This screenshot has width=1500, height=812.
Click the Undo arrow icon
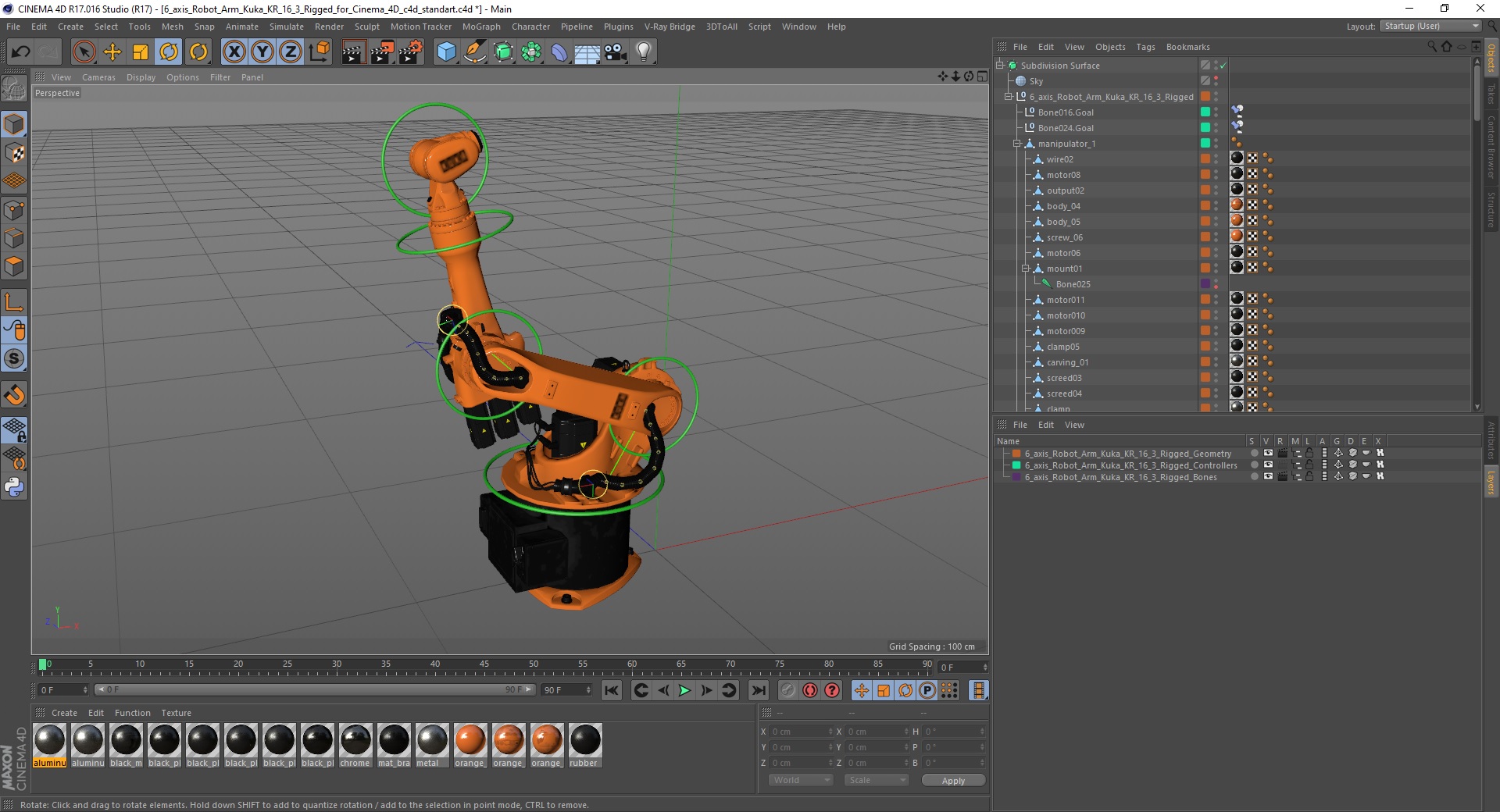(x=21, y=52)
